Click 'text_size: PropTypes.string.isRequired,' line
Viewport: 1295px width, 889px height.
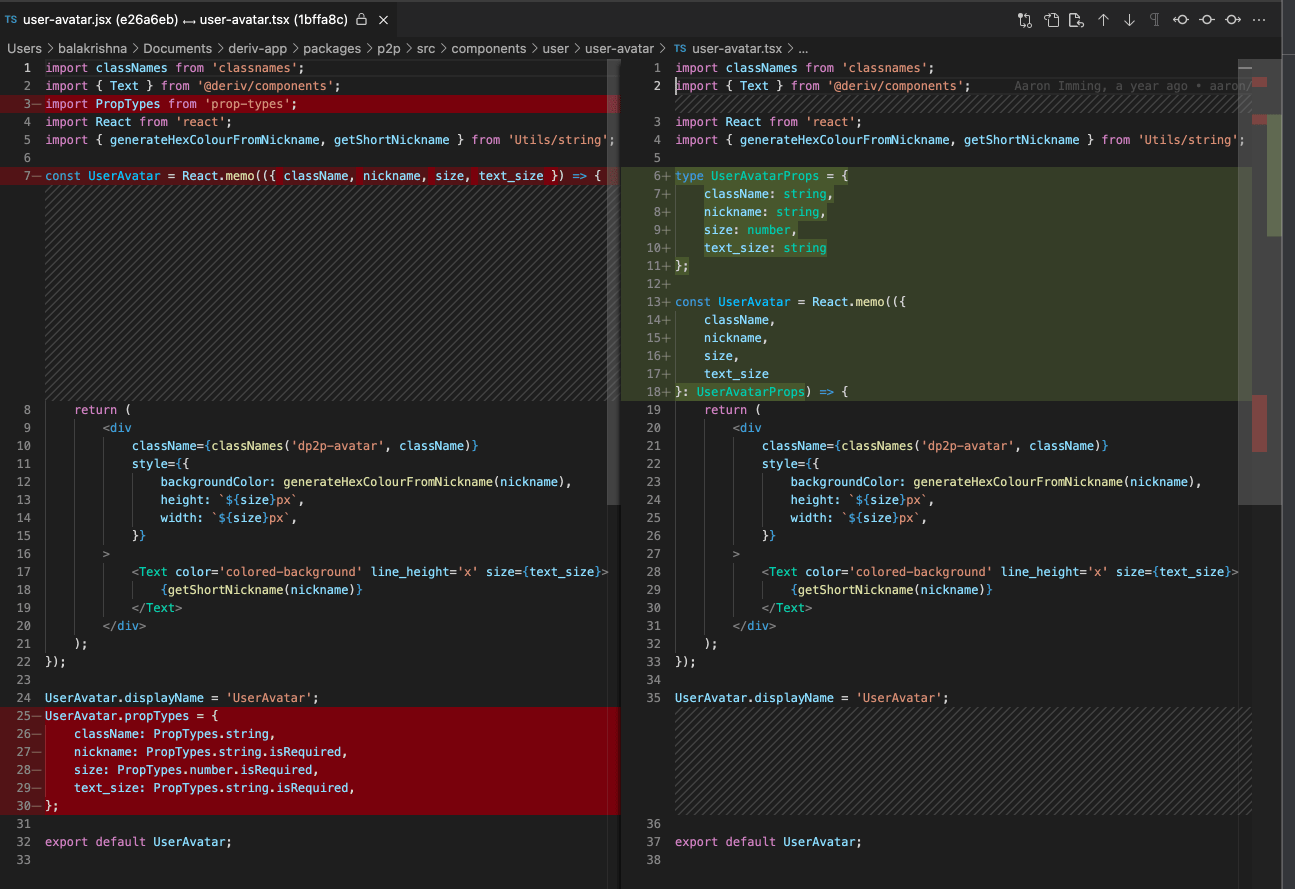click(x=214, y=788)
